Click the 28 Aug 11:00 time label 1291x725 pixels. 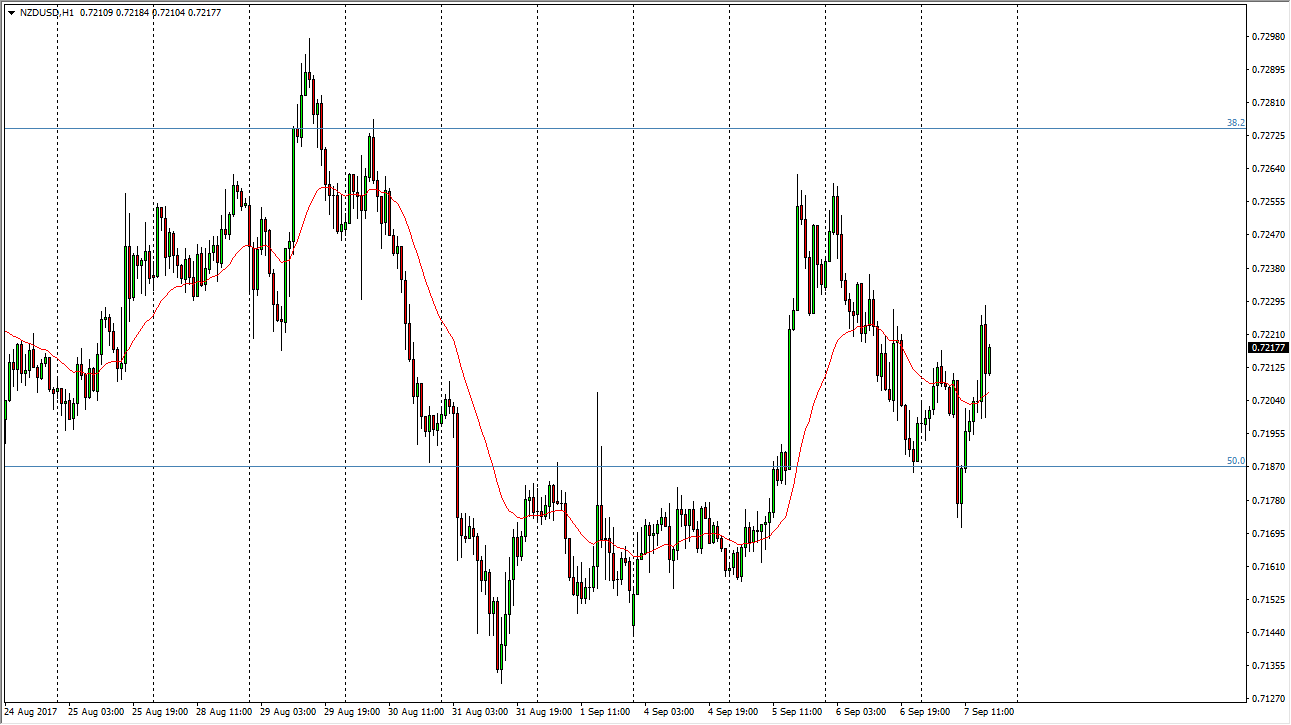pyautogui.click(x=222, y=712)
